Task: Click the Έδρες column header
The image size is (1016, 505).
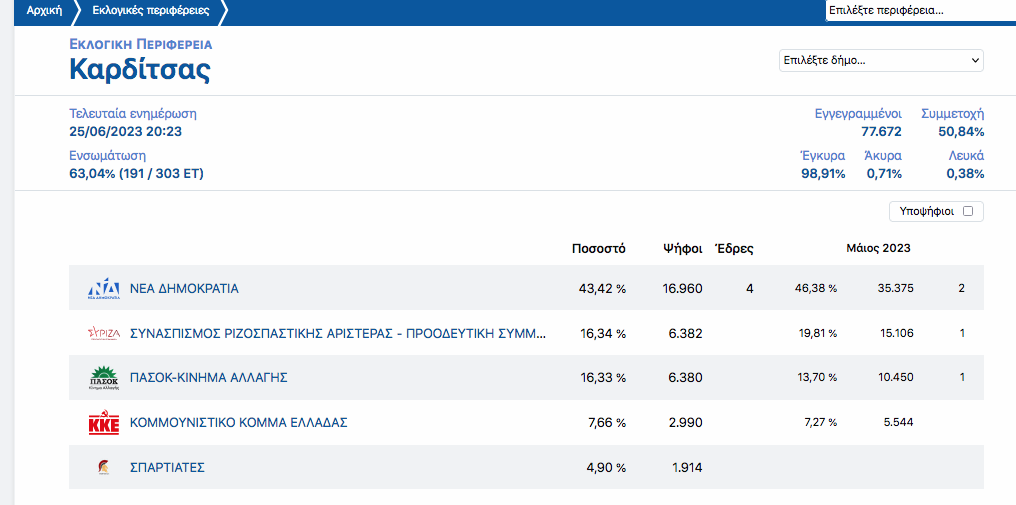Action: 734,248
